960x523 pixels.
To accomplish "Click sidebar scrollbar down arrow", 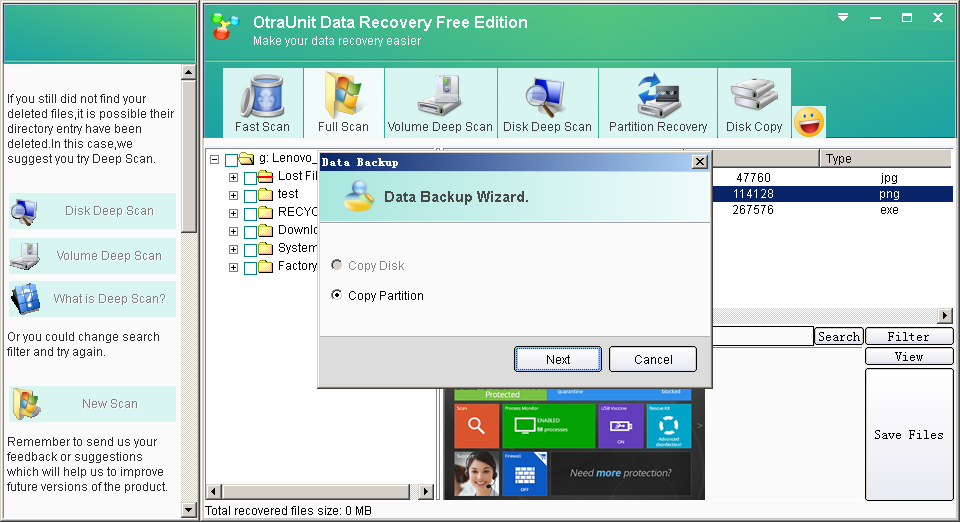I will point(189,510).
